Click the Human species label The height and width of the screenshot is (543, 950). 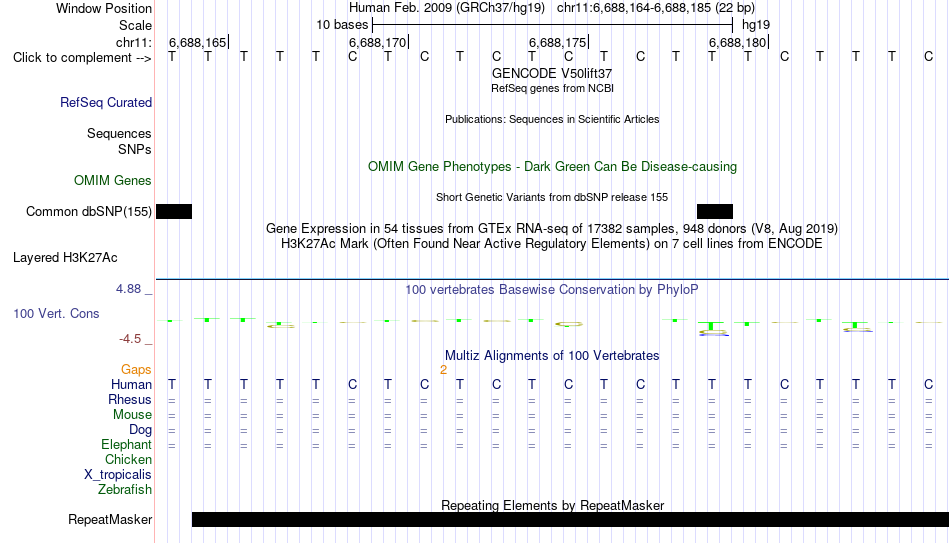[131, 384]
